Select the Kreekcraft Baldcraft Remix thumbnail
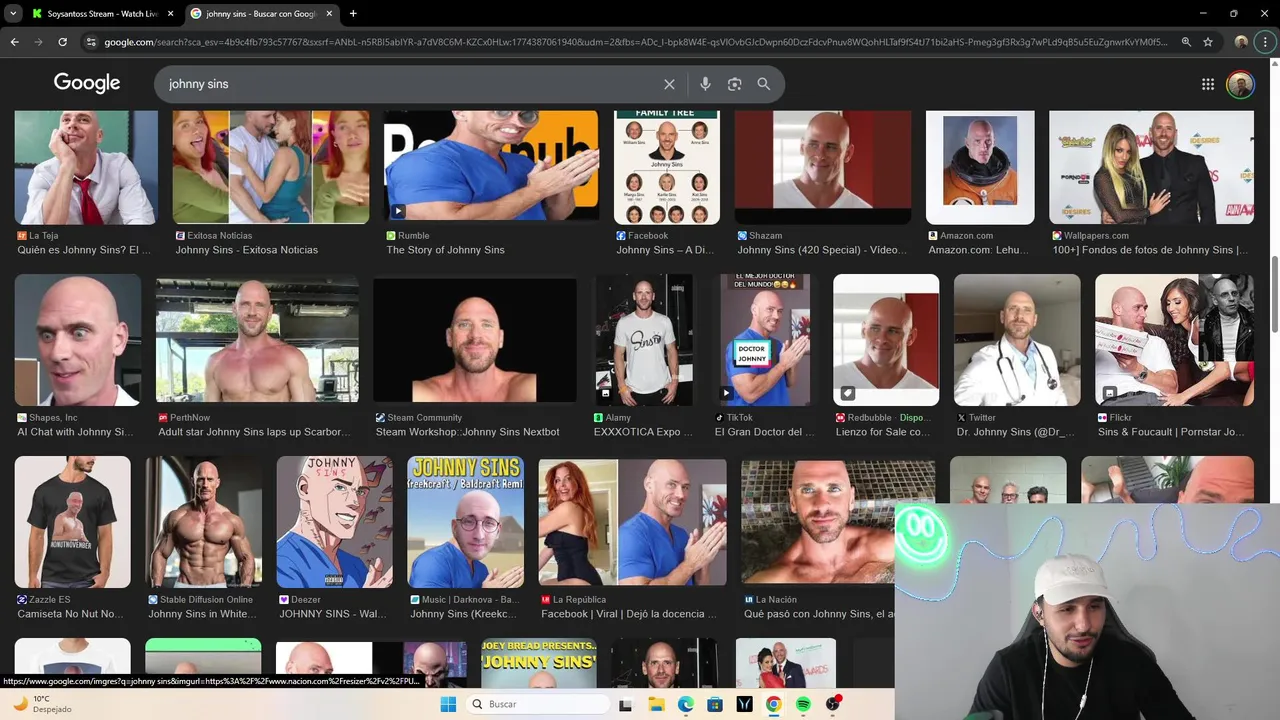Screen dimensions: 1280x720 [x=465, y=522]
